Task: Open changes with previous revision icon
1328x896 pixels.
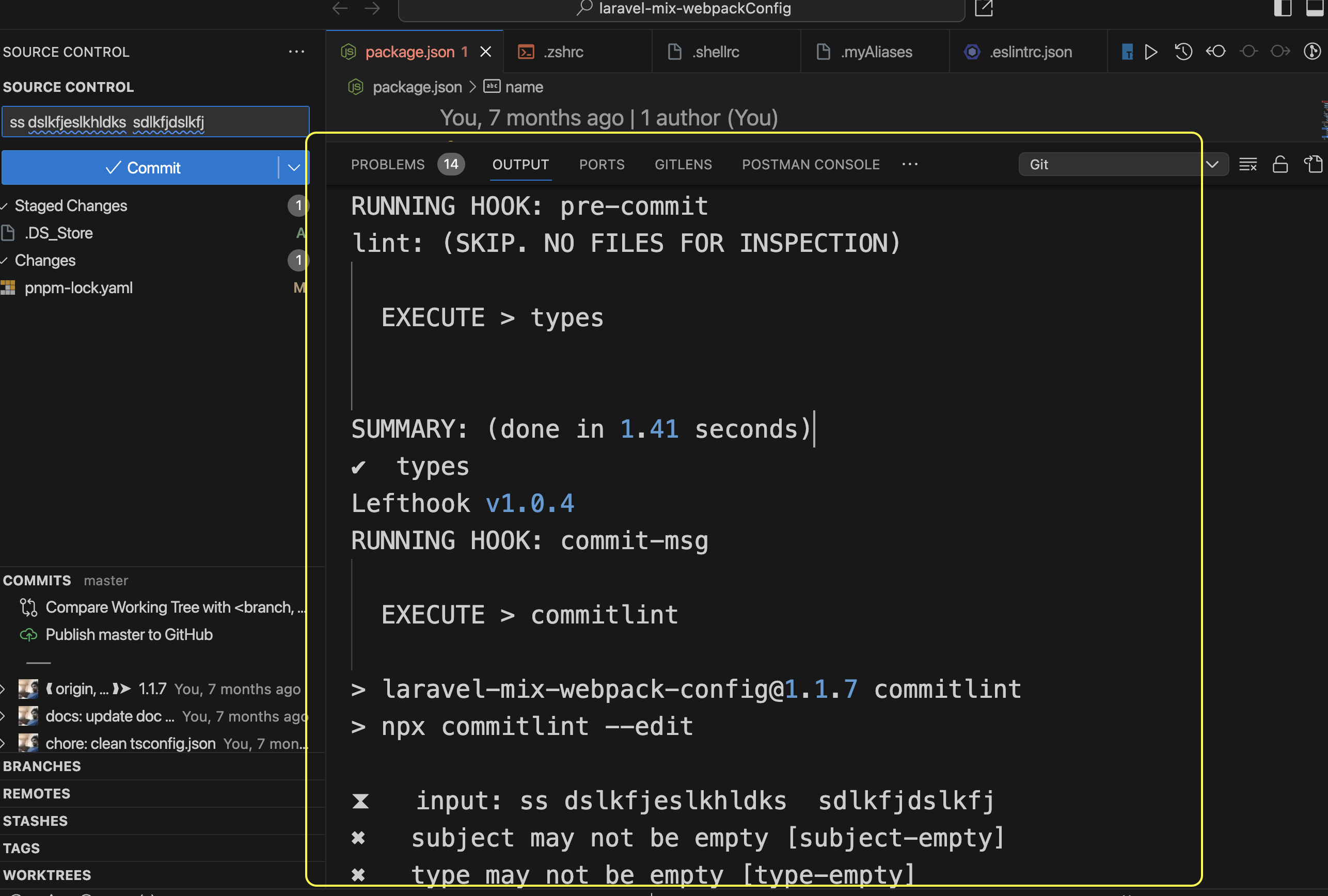Action: [1215, 52]
